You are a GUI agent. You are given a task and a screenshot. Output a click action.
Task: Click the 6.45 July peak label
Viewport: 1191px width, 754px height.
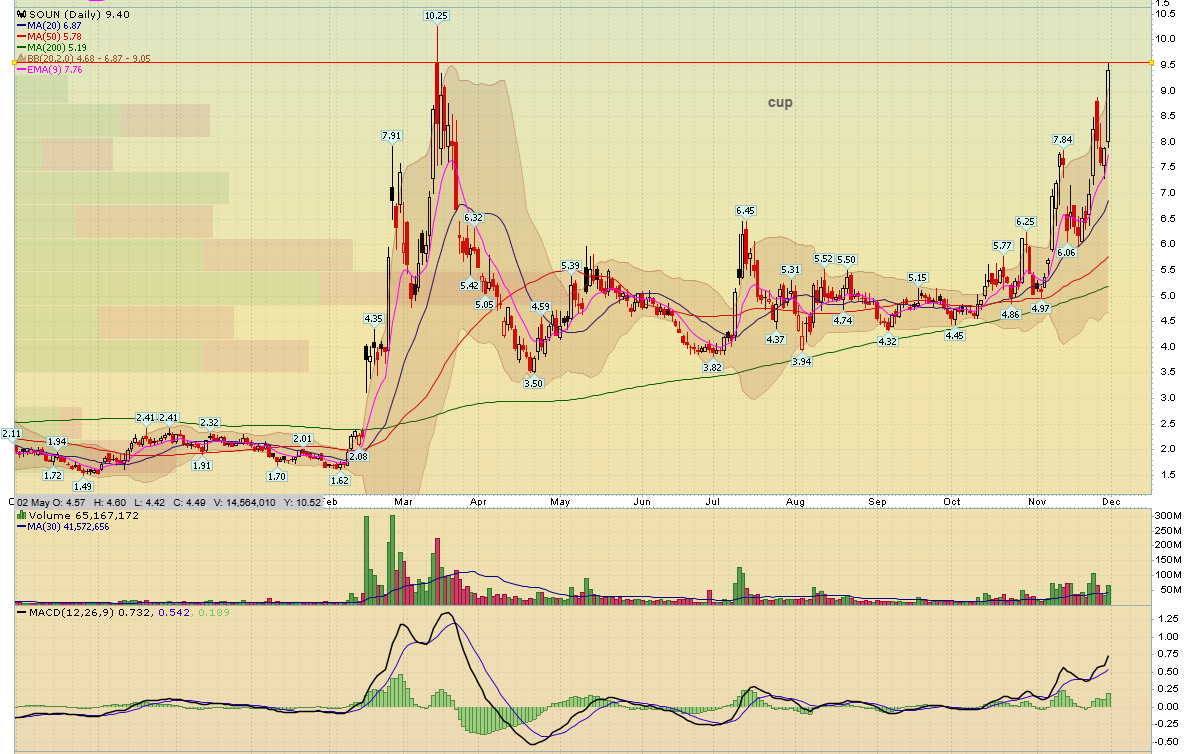tap(745, 211)
